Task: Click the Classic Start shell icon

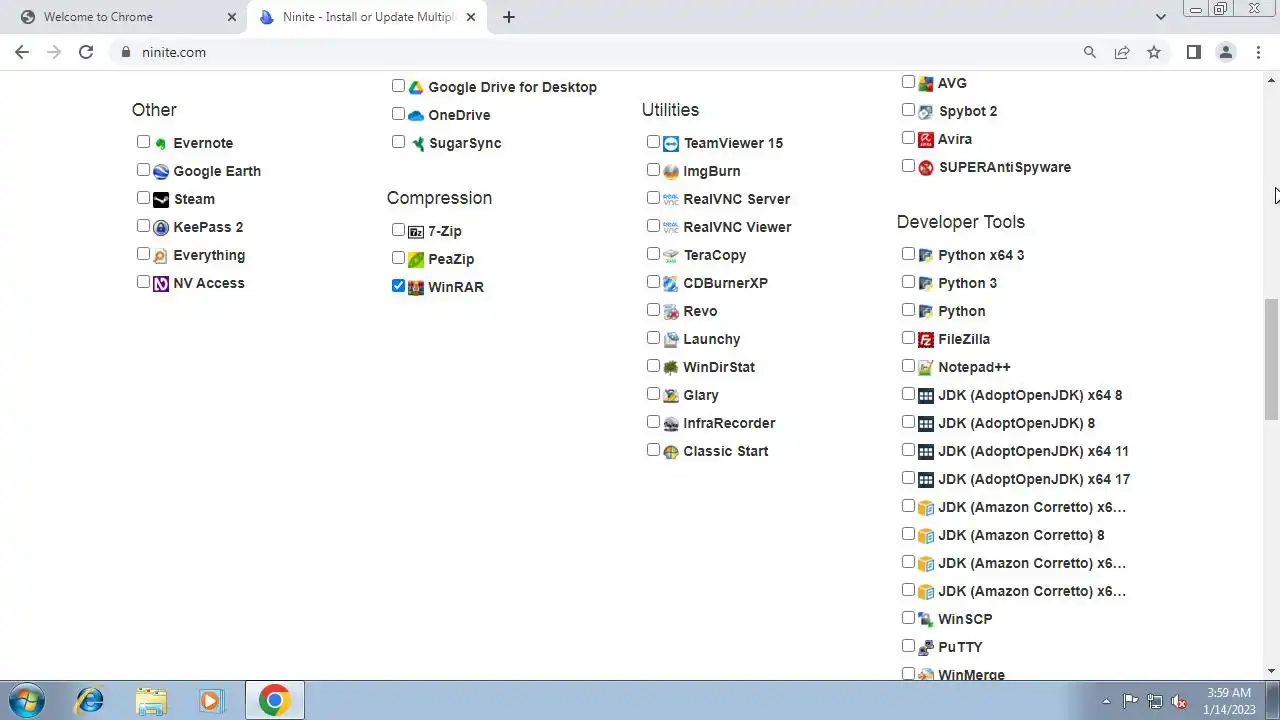Action: point(671,451)
